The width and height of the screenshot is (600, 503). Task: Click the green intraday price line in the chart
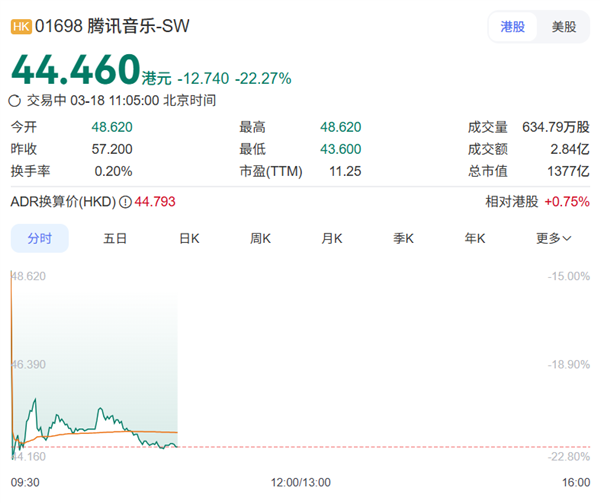(x=99, y=411)
